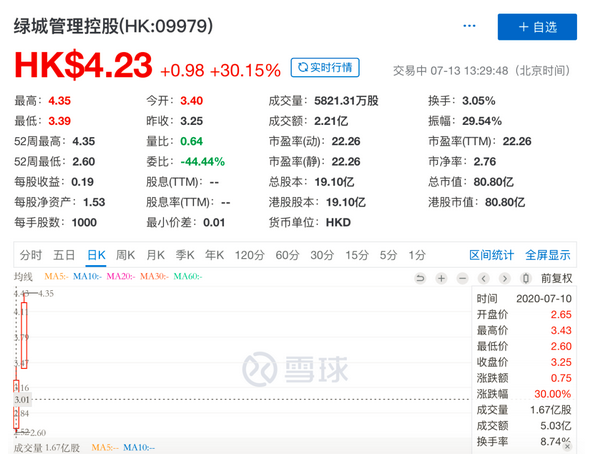Click 全屏显示 to view fullscreen

548,255
